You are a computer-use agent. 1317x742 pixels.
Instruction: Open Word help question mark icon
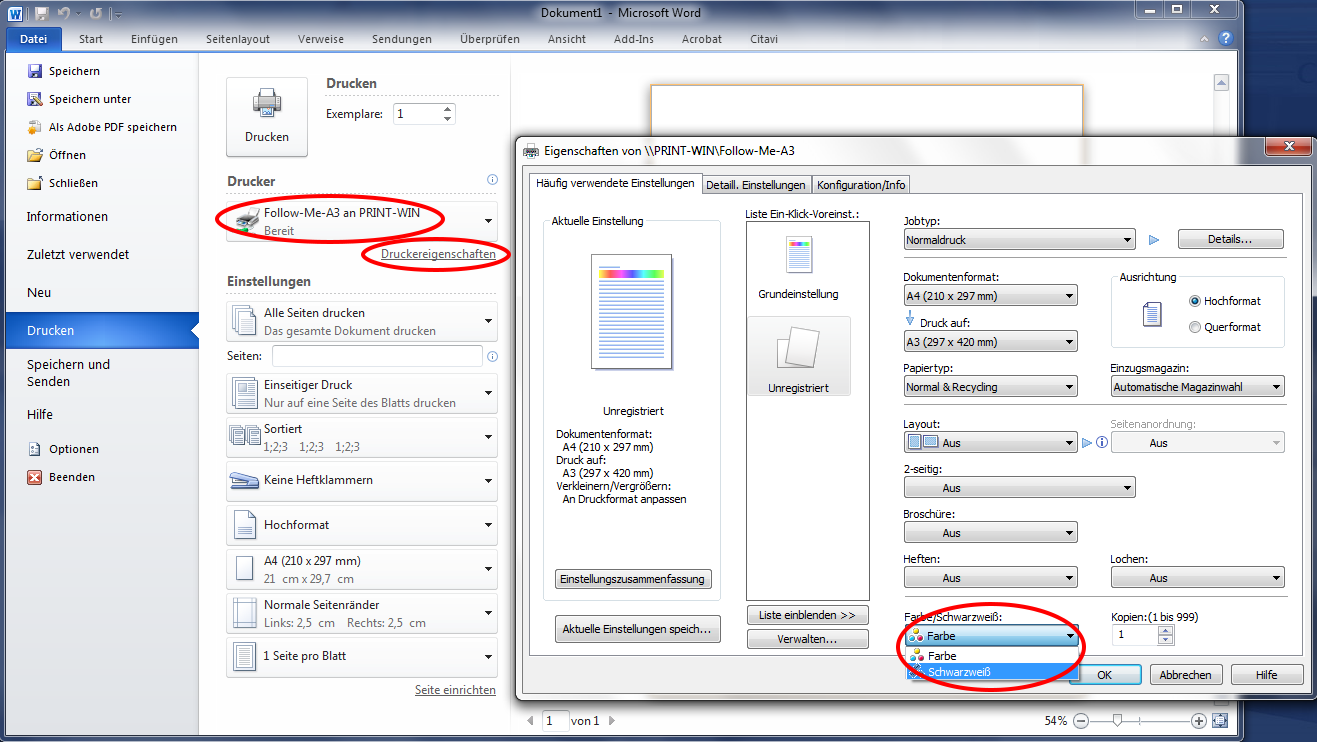click(1225, 38)
